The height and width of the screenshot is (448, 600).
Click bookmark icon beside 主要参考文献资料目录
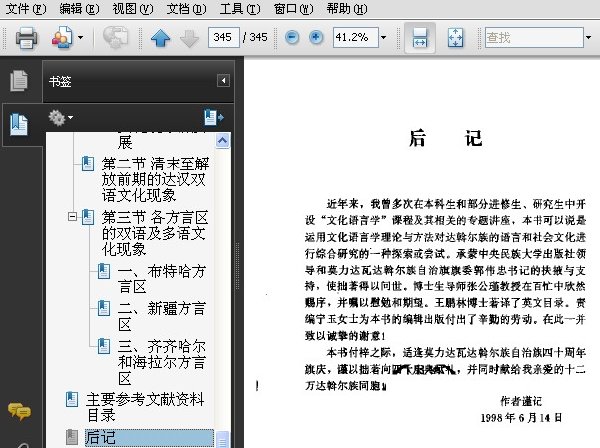72,399
